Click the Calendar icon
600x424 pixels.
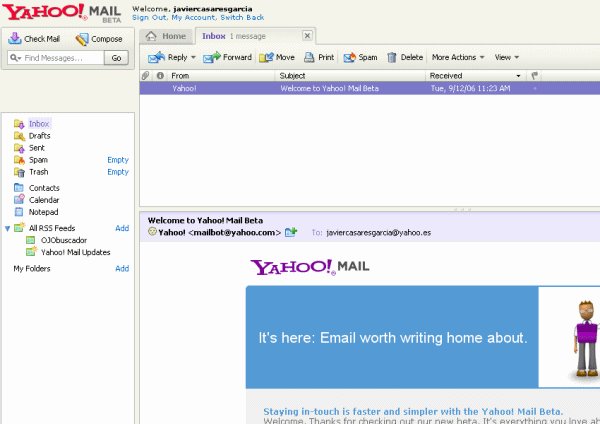coord(19,199)
